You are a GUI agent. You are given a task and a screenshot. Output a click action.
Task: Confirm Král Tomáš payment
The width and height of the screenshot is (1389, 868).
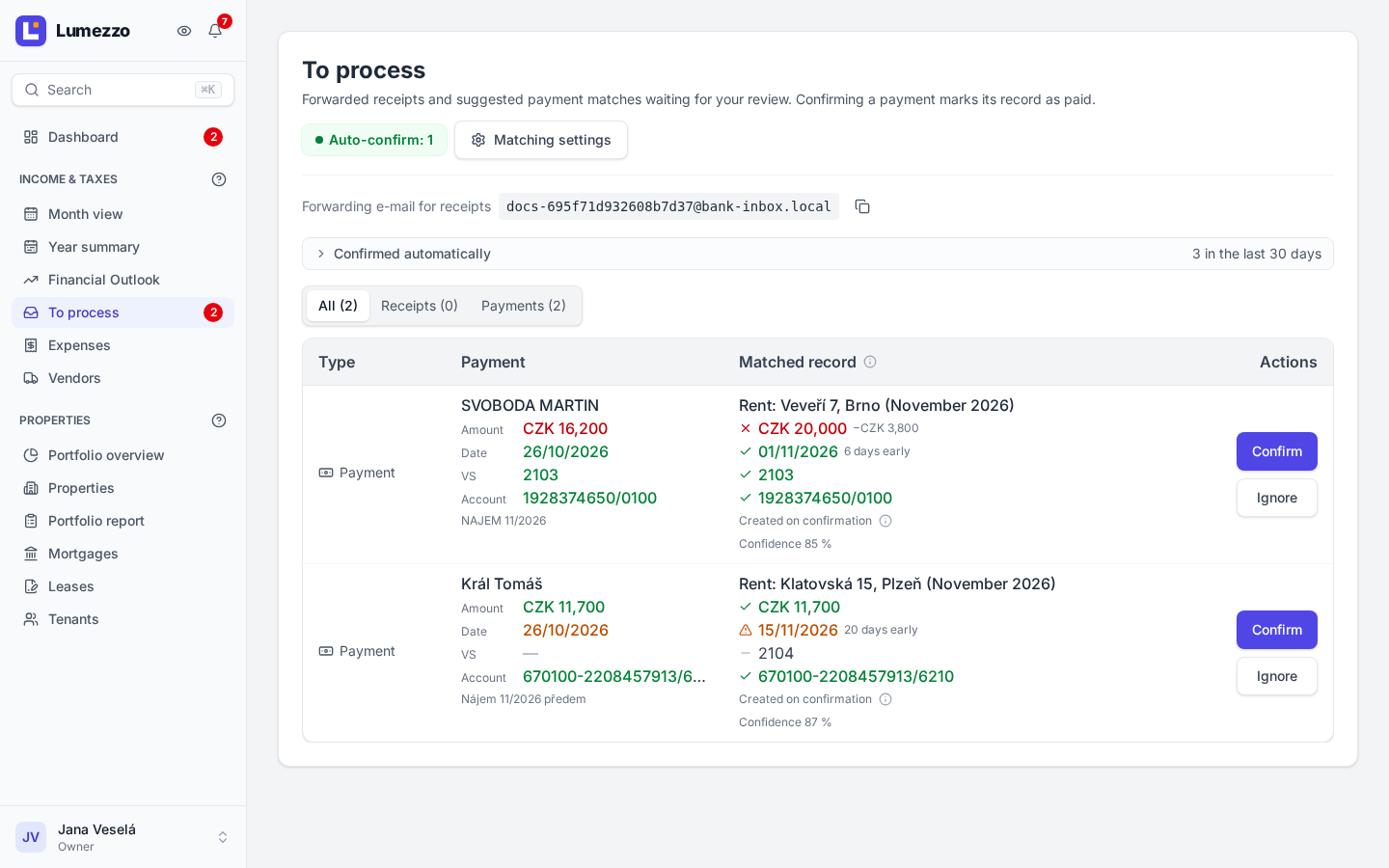pyautogui.click(x=1277, y=630)
